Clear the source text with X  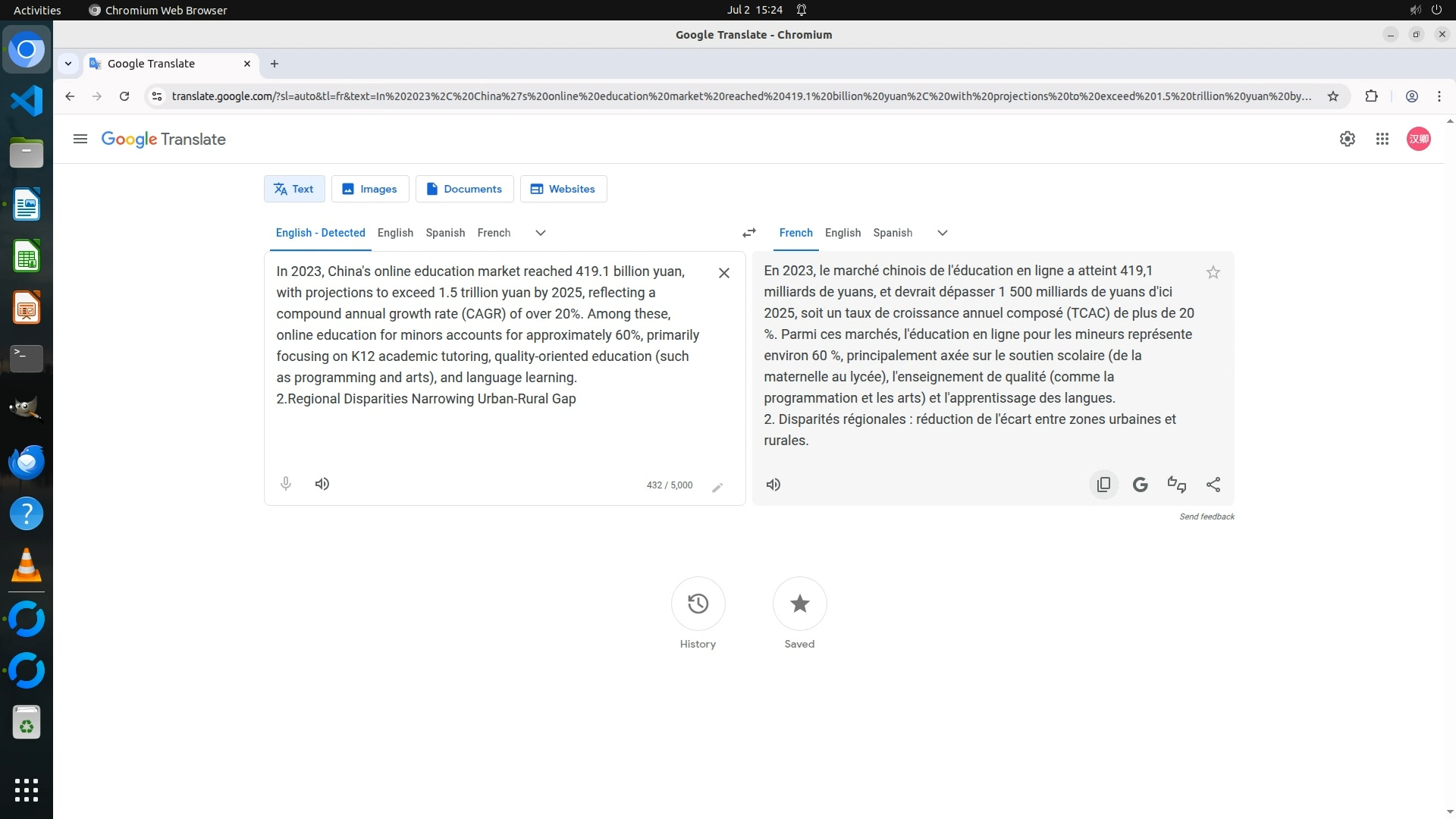click(723, 273)
